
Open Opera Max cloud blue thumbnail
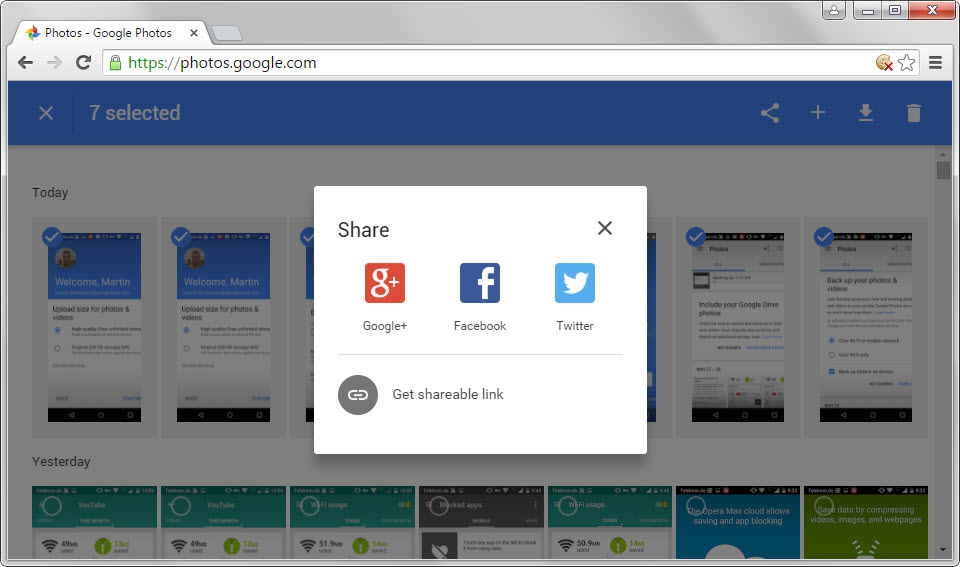pos(738,522)
